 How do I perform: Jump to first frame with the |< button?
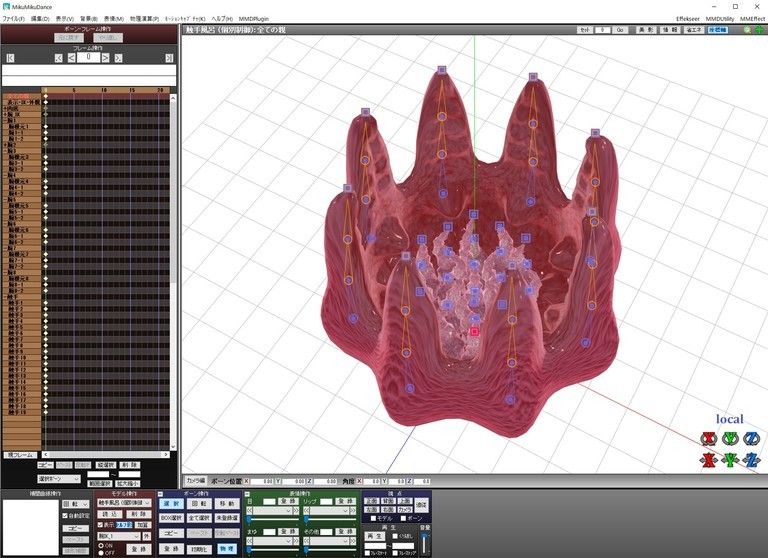click(x=10, y=58)
